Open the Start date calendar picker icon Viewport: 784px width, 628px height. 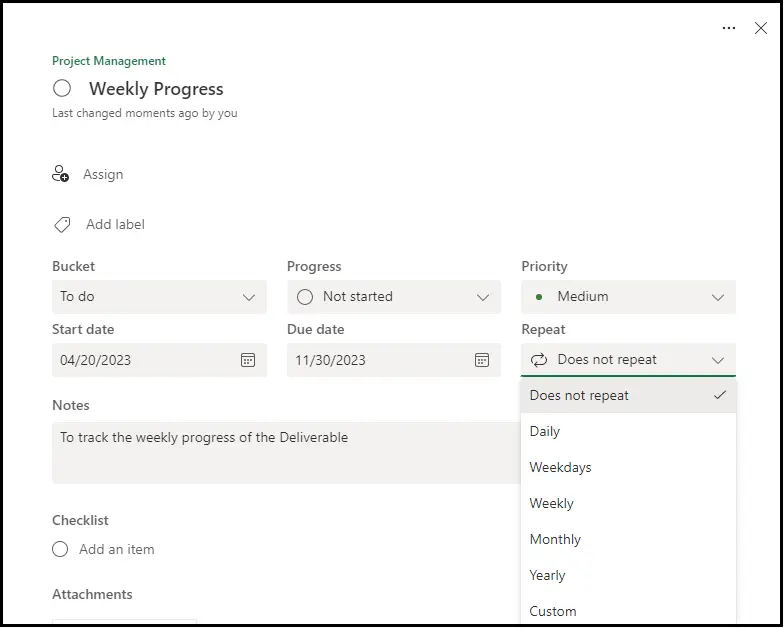(248, 360)
